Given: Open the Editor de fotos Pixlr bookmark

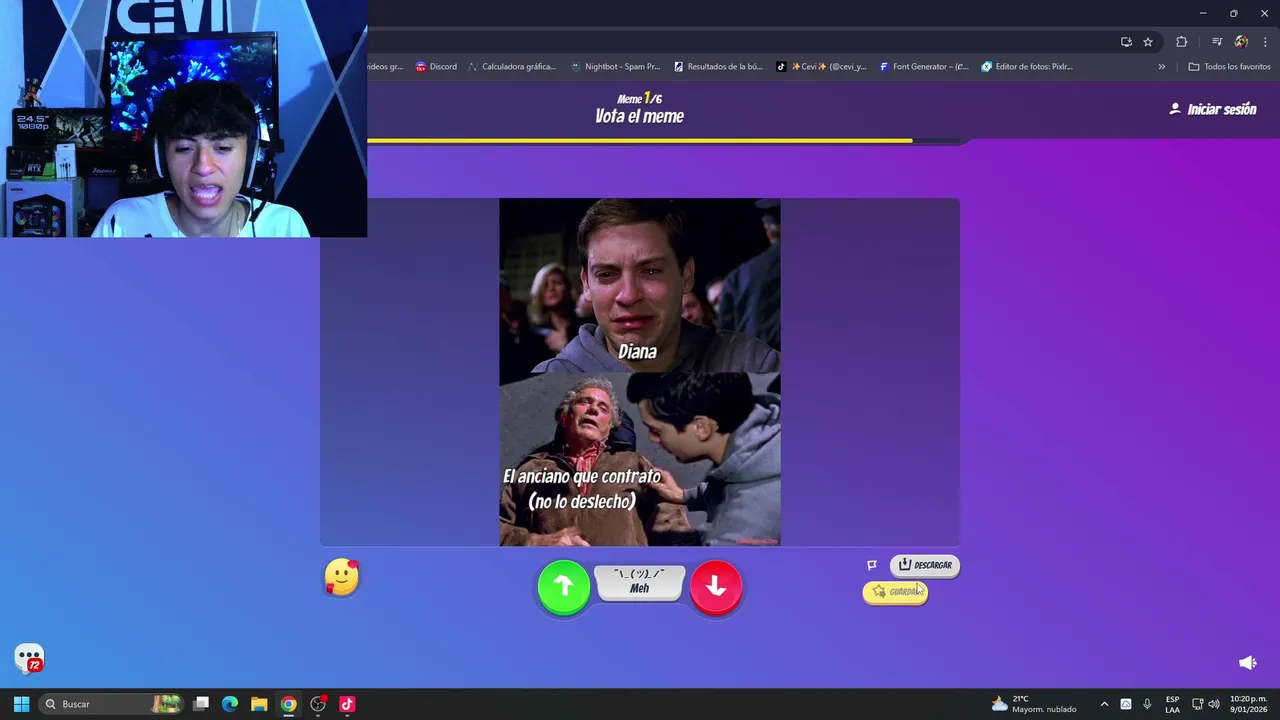Looking at the screenshot, I should pos(1027,67).
